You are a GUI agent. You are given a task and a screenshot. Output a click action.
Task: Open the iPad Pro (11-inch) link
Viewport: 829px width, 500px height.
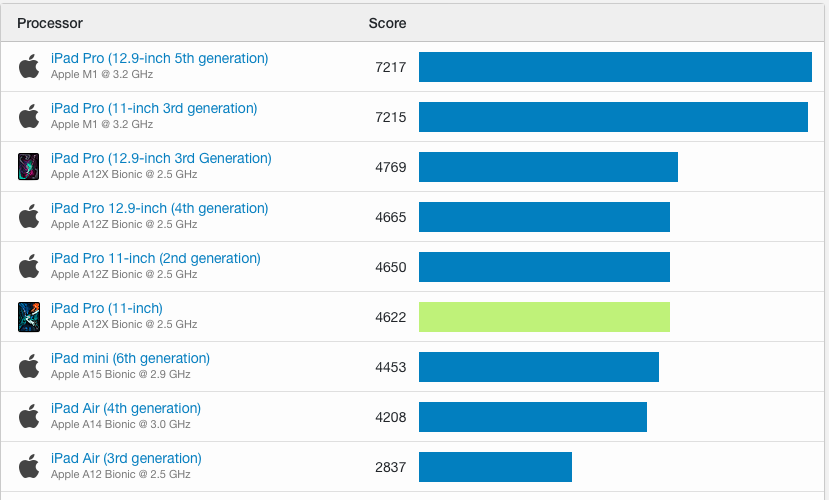(x=107, y=308)
